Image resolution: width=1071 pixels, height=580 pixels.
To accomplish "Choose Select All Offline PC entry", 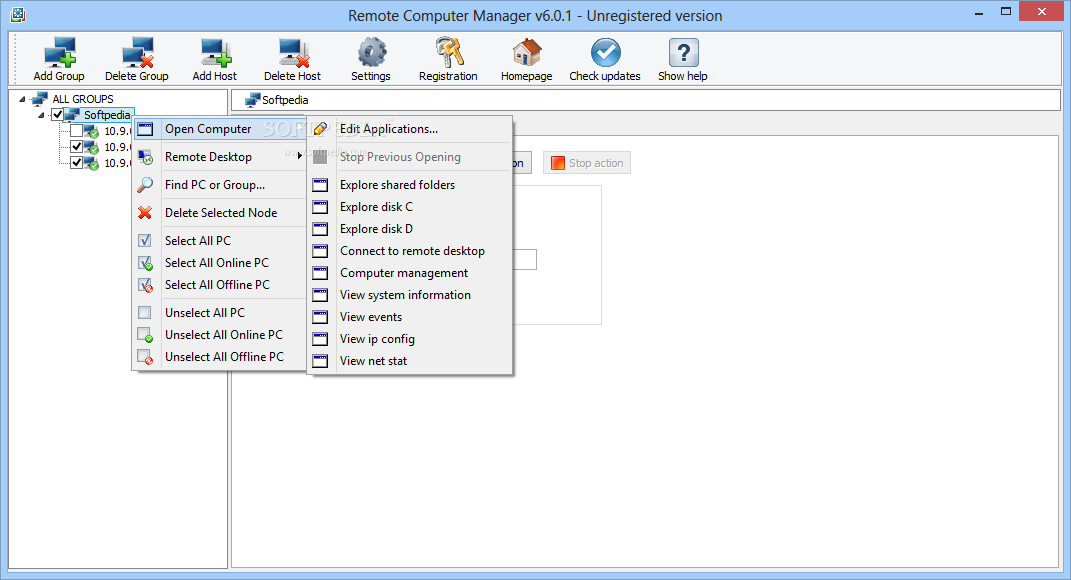I will point(220,285).
